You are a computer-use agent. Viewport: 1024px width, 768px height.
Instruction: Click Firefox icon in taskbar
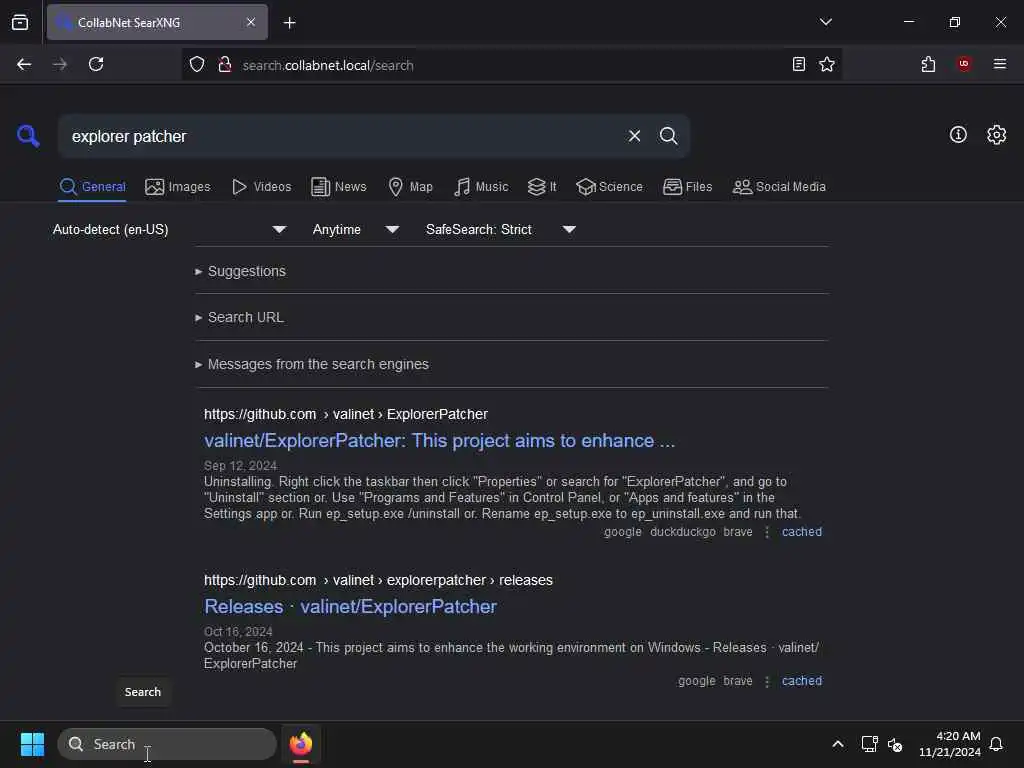pos(301,744)
